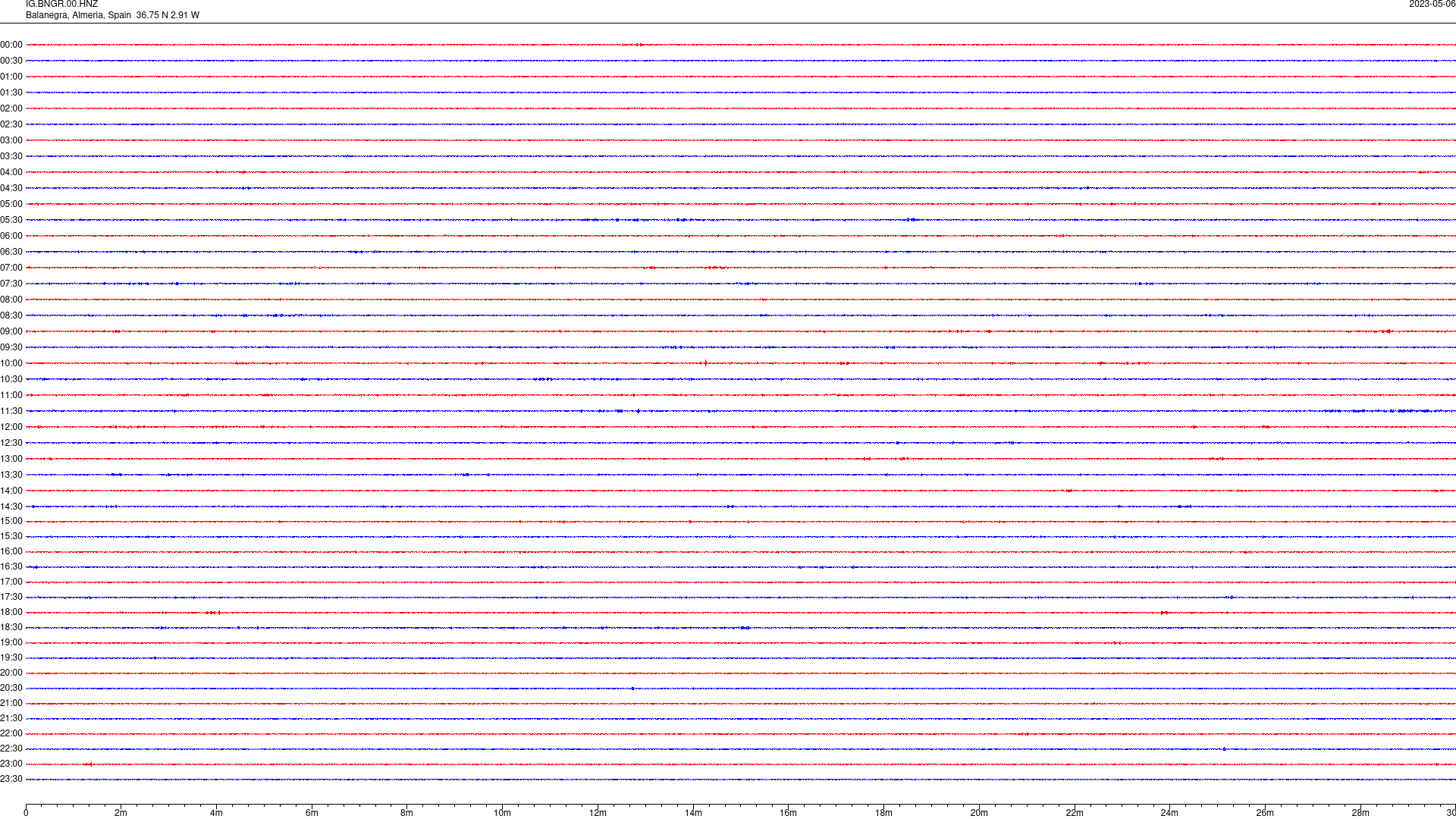Select the 17:30 time row label
The image size is (1456, 819).
[11, 597]
